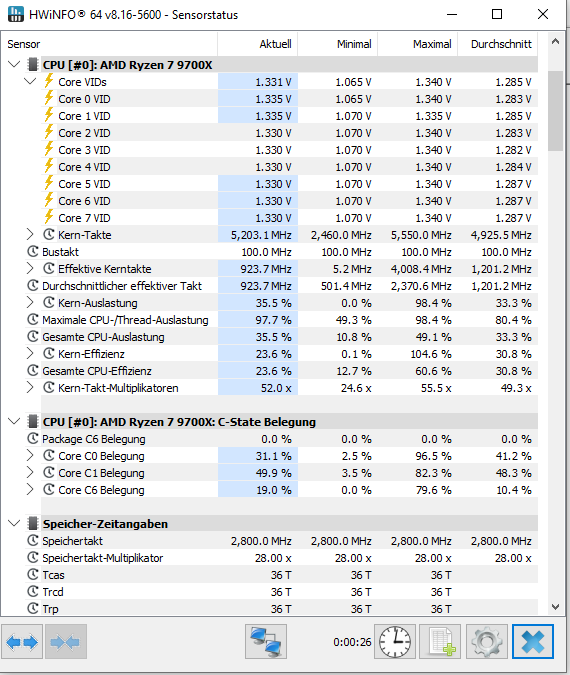Expand the Kern-Auslastung node
The width and height of the screenshot is (570, 675).
click(30, 303)
